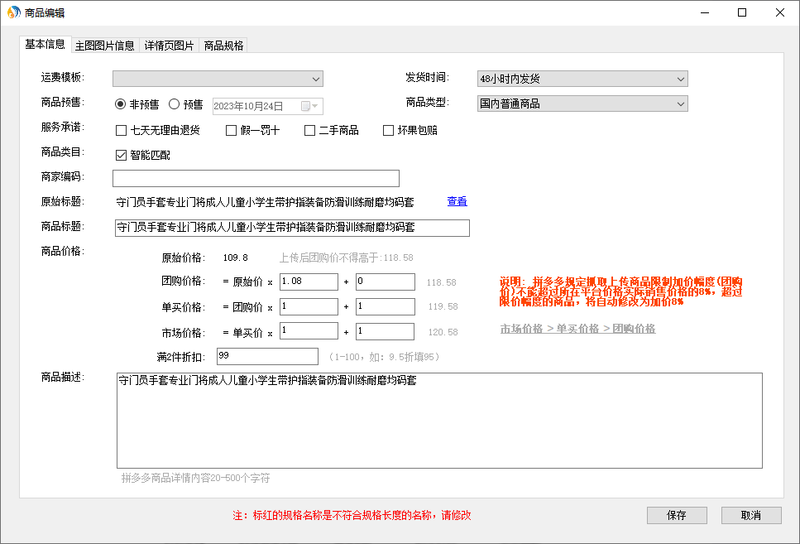Click the 团购价格 multiplier field 1.08
This screenshot has width=800, height=544.
(x=309, y=282)
